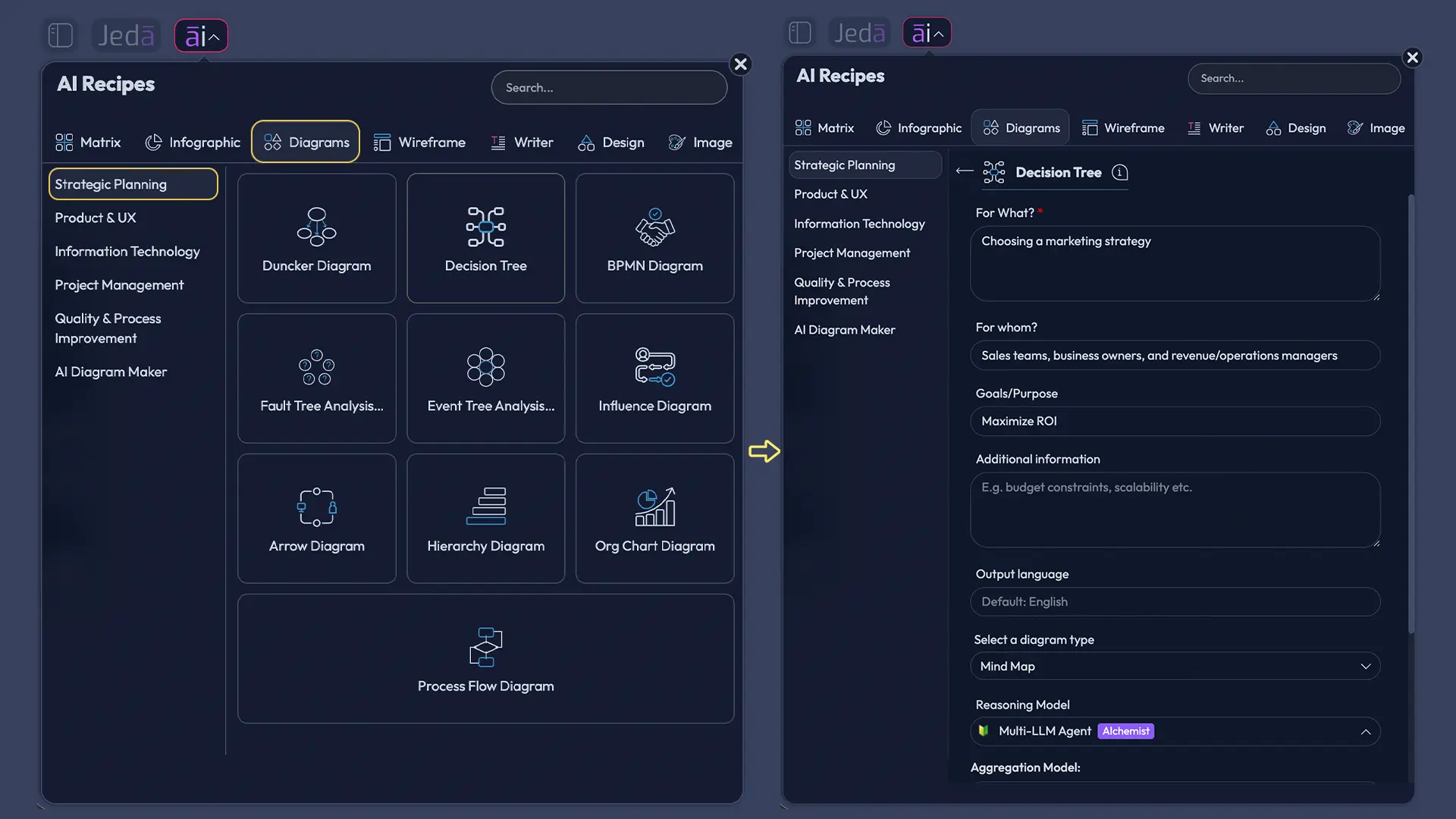Click Jeda logo in right window
1456x819 pixels.
(860, 33)
